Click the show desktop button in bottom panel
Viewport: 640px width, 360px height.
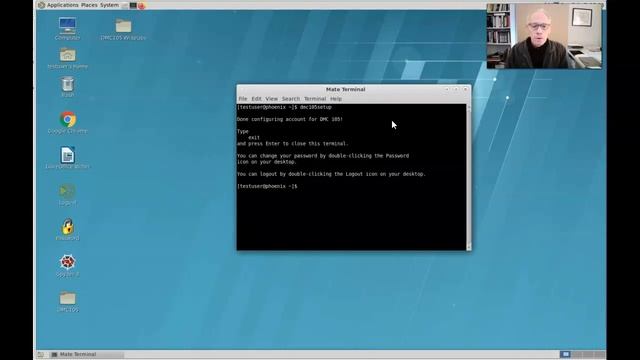[40, 355]
